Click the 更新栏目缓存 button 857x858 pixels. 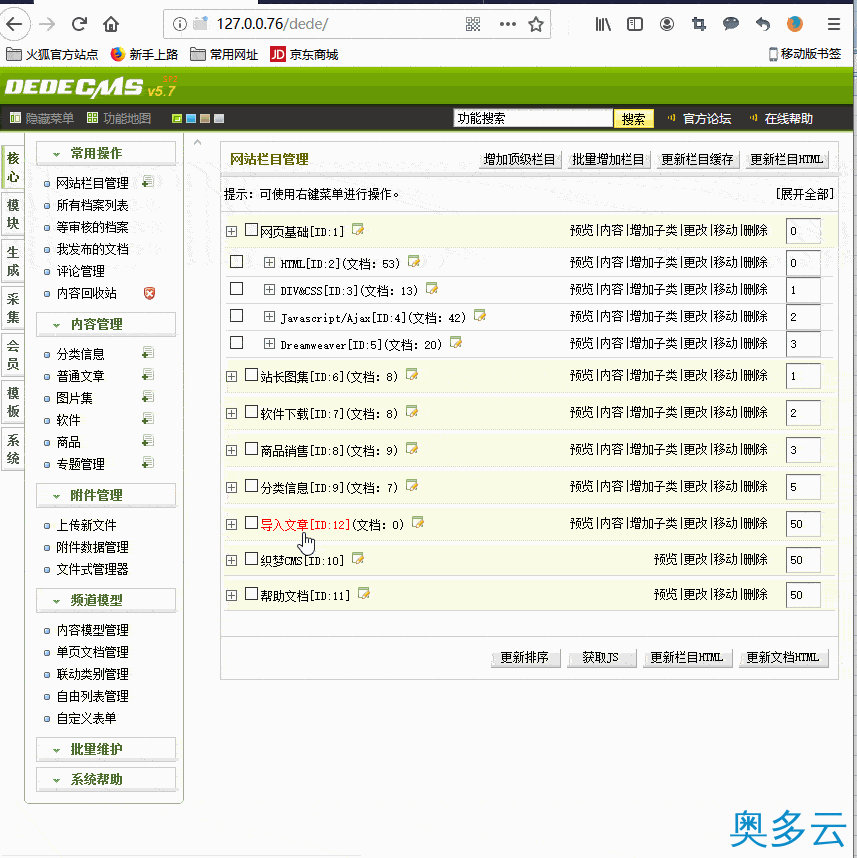[697, 159]
